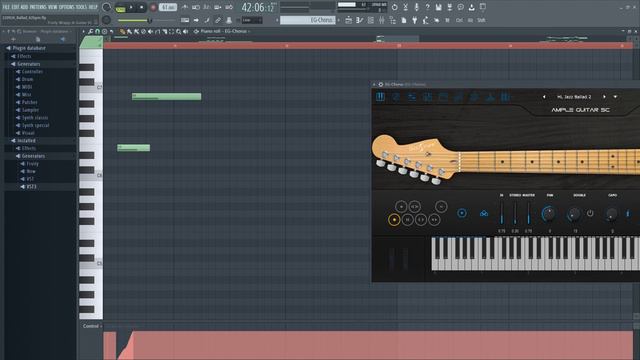The width and height of the screenshot is (640, 360).
Task: Select the Synth classic folder
Action: [x=35, y=118]
